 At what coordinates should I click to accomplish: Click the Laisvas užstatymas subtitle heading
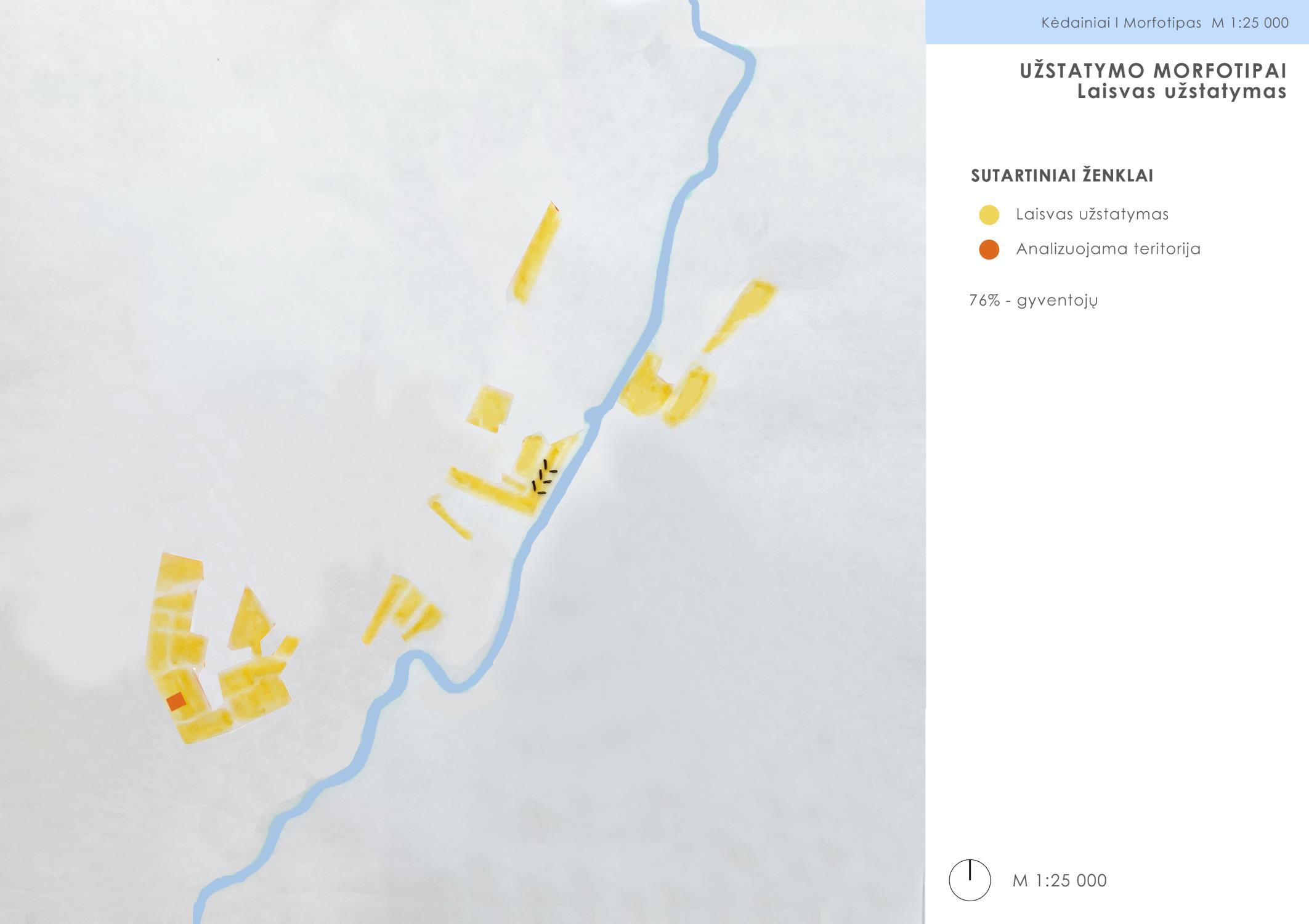click(x=1181, y=92)
